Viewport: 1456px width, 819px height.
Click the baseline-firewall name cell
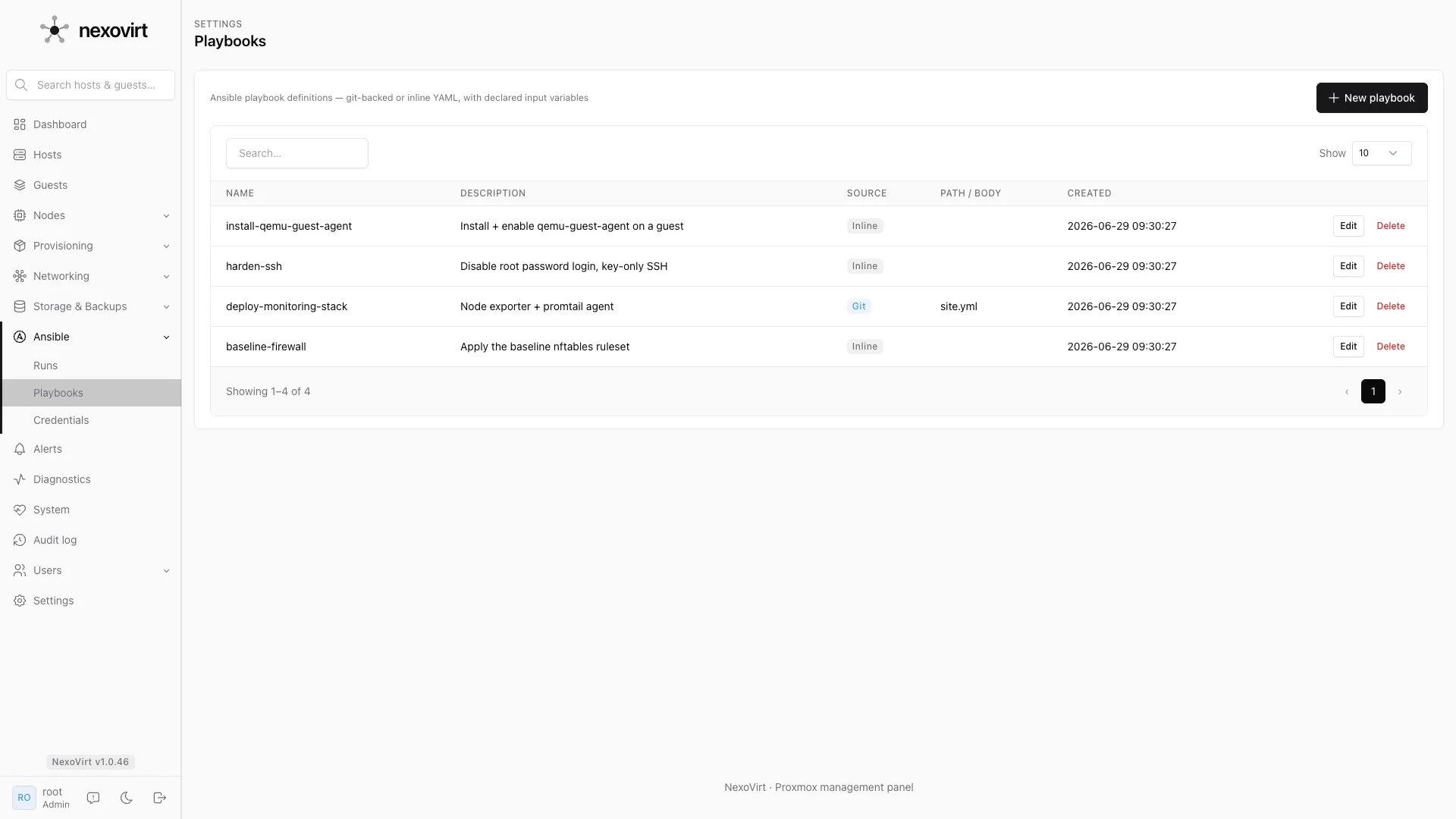tap(266, 347)
